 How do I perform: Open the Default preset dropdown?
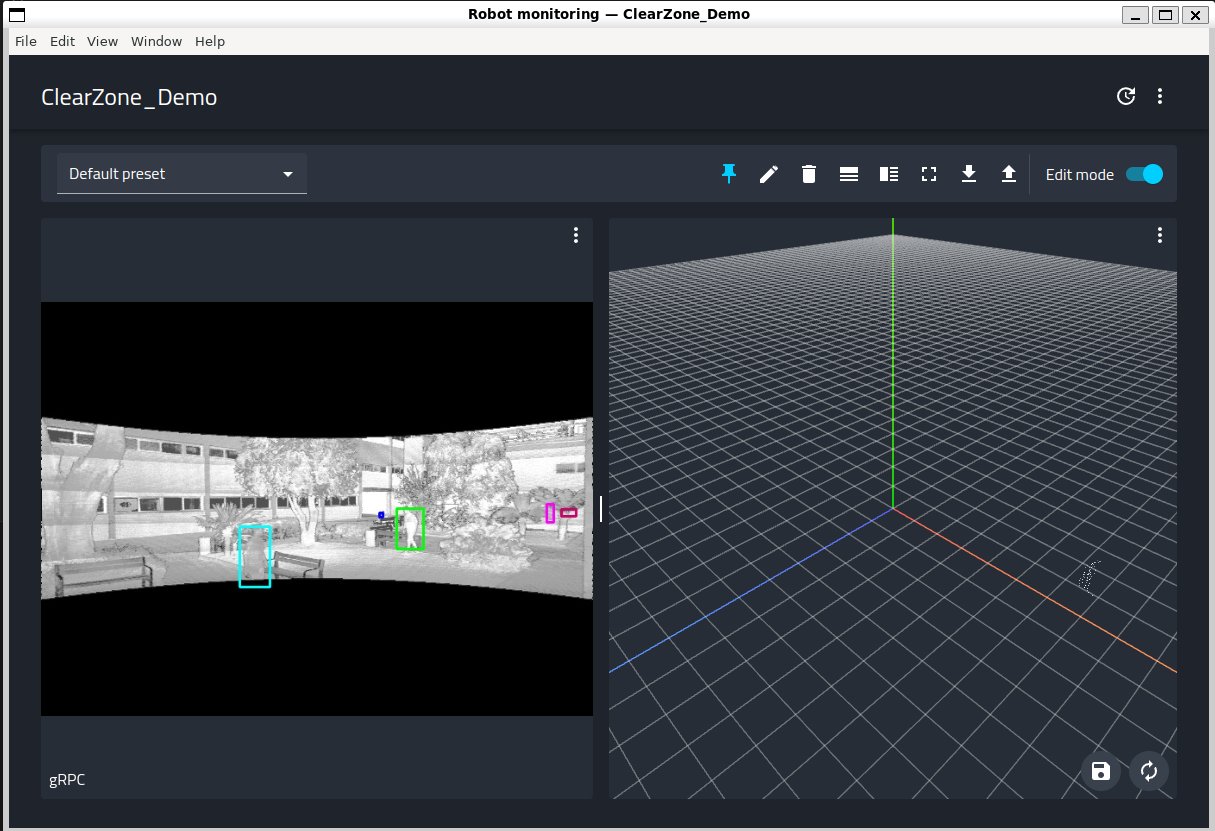182,174
